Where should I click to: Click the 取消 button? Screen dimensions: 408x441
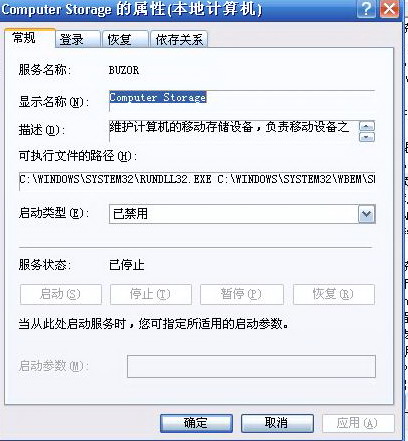(x=277, y=423)
